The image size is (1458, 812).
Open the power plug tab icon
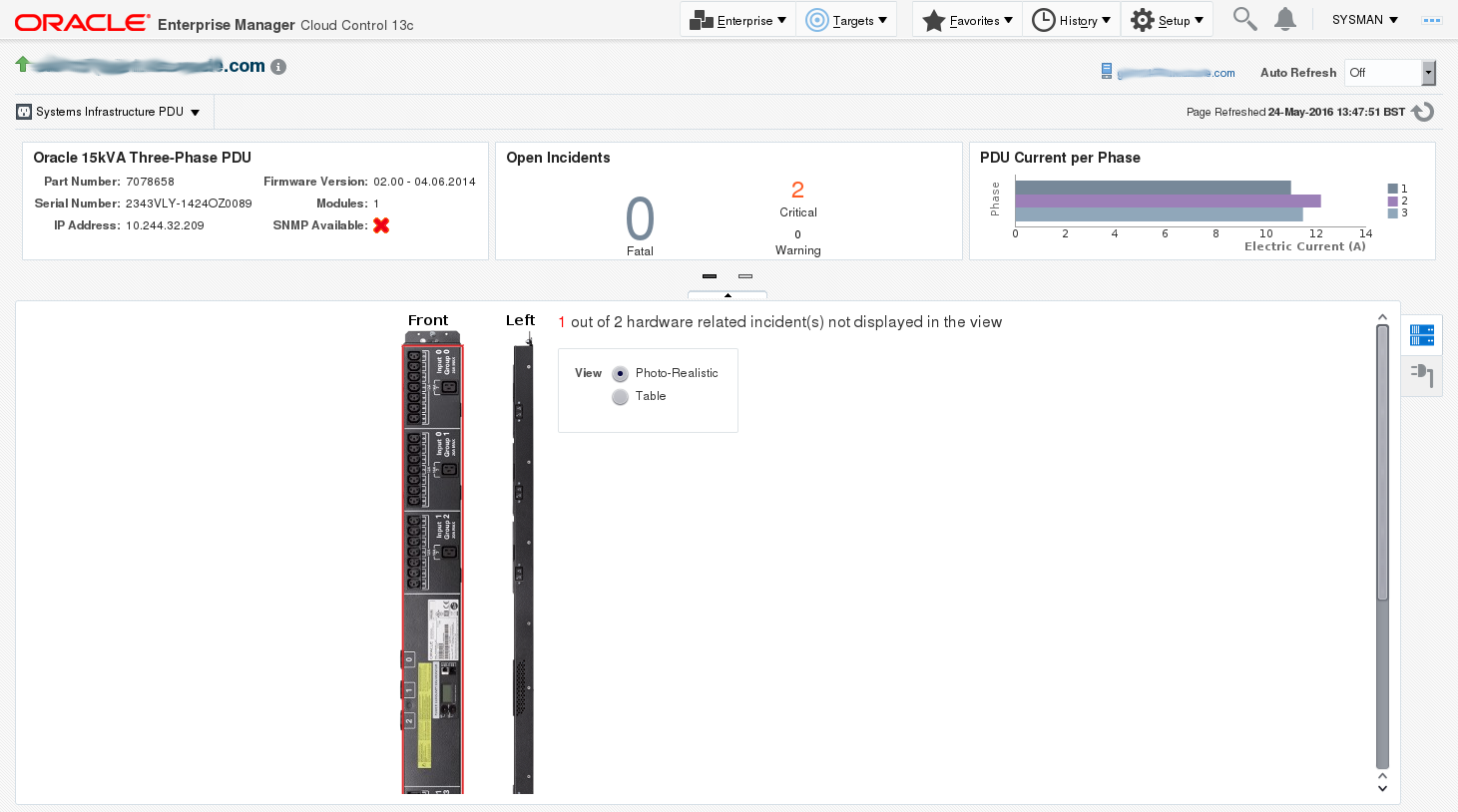pyautogui.click(x=1422, y=376)
